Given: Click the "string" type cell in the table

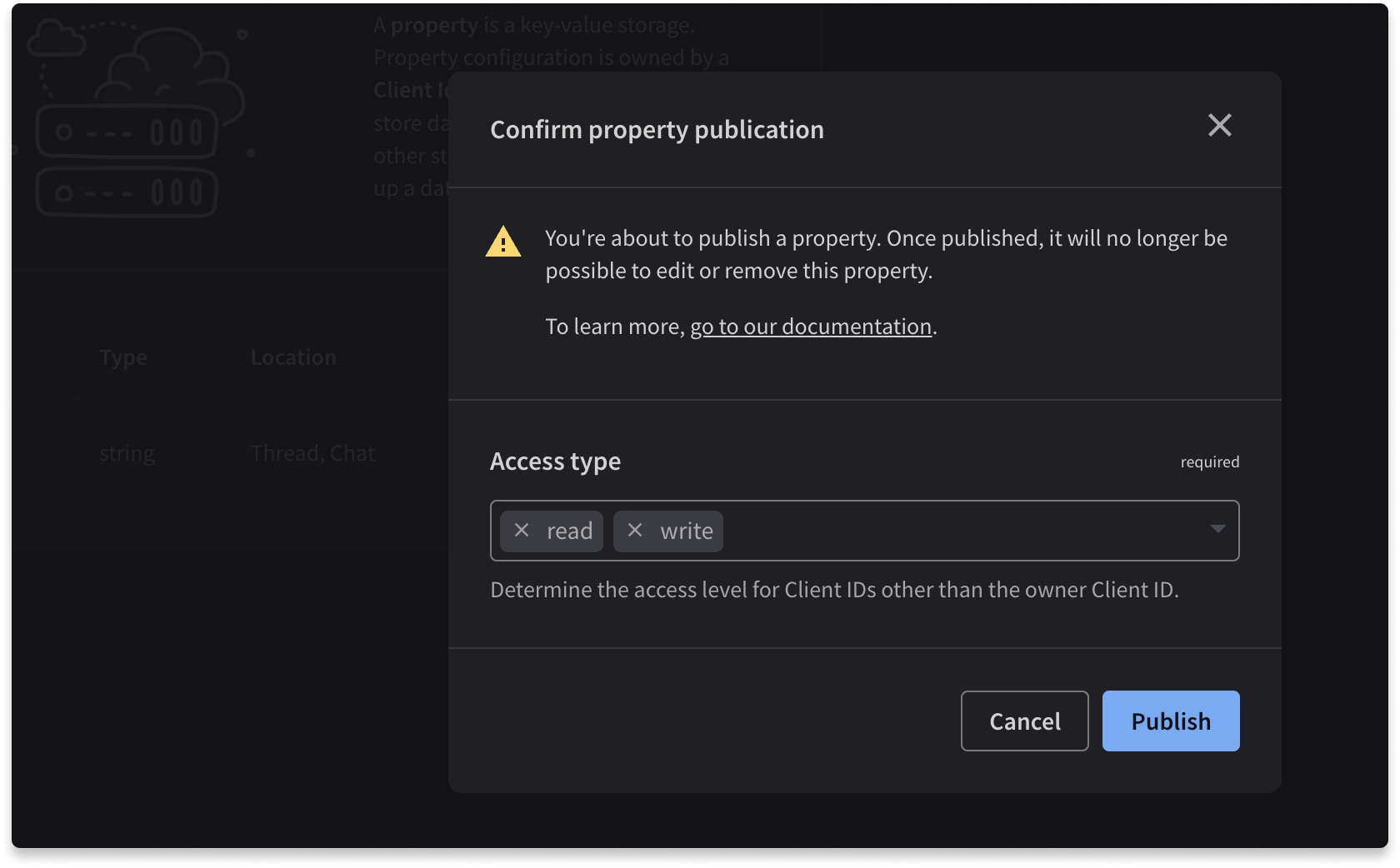Looking at the screenshot, I should coord(126,453).
